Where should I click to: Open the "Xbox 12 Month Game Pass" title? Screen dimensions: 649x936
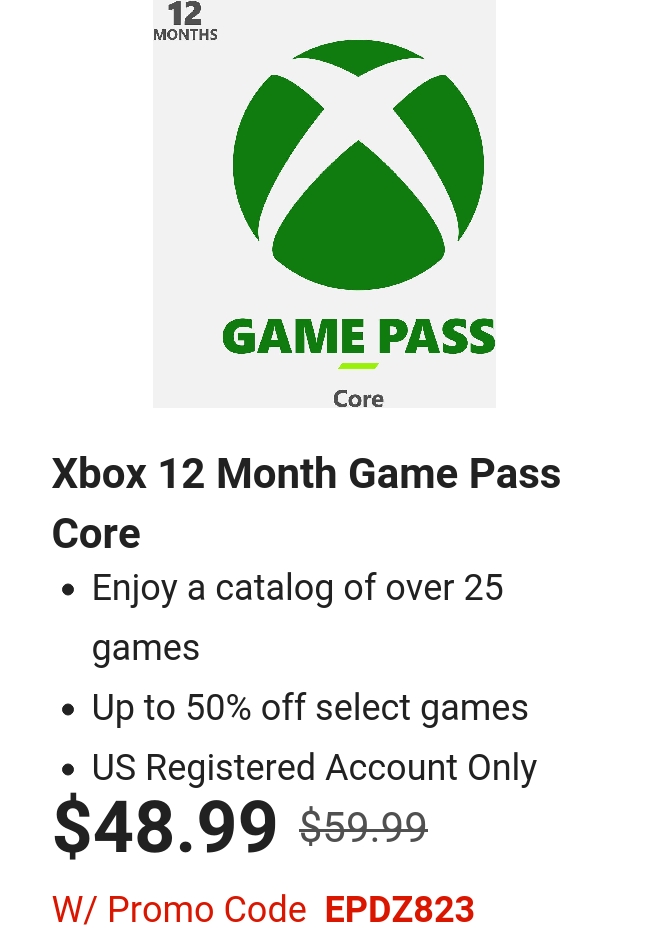[306, 473]
